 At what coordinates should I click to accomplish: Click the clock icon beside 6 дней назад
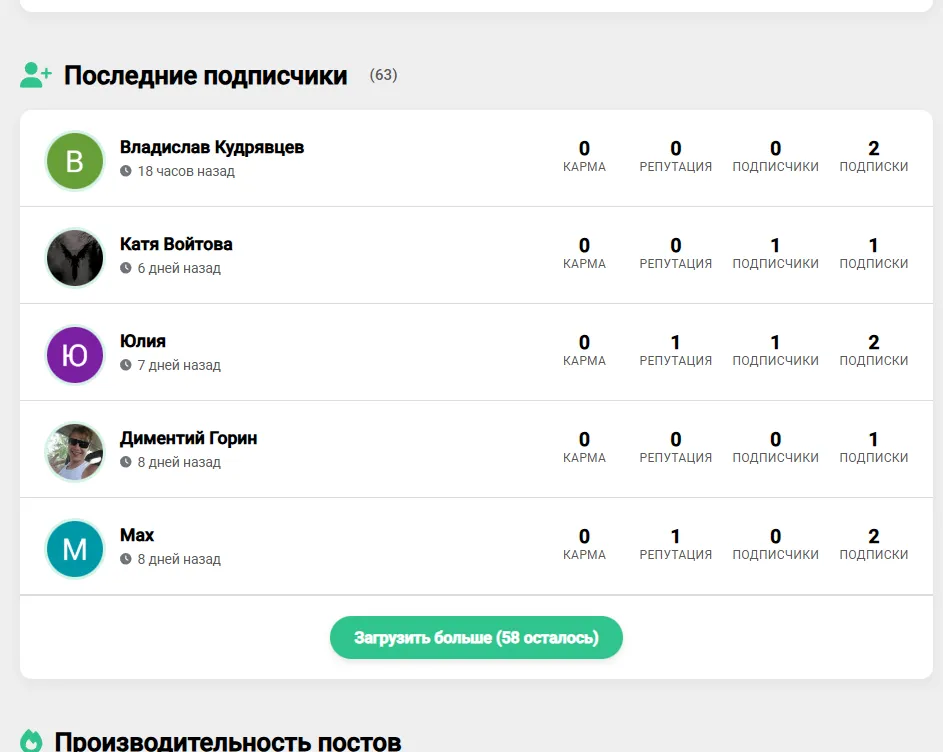point(126,268)
